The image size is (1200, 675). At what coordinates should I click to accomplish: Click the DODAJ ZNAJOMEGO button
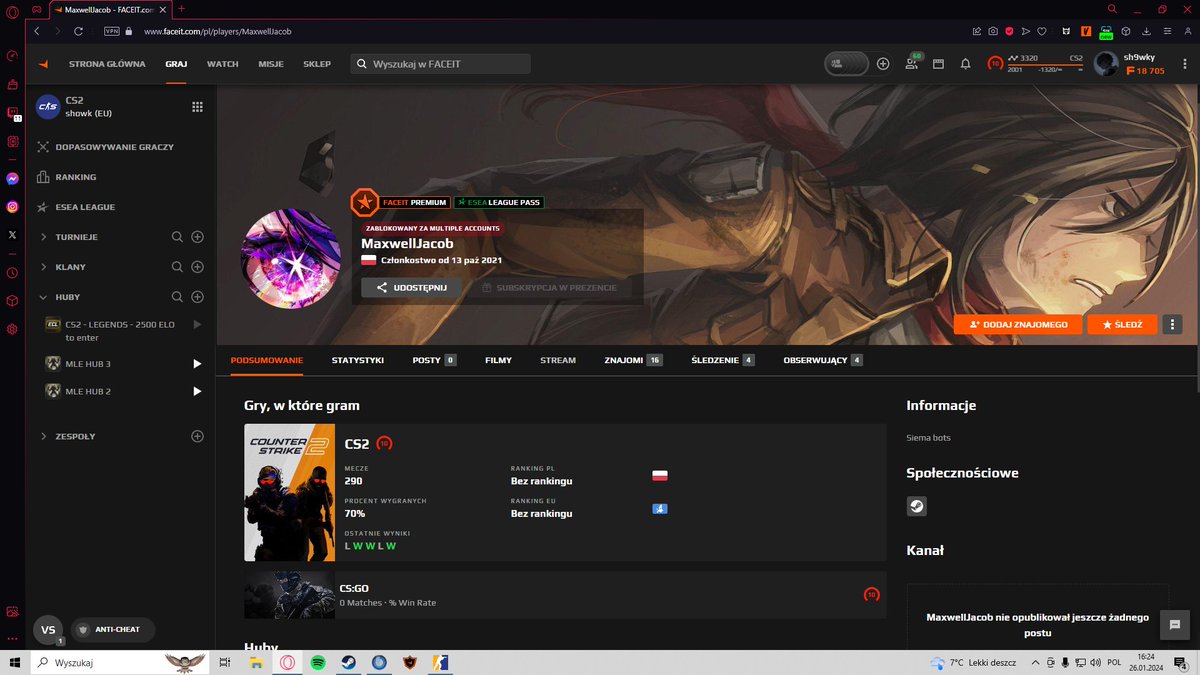click(1018, 324)
